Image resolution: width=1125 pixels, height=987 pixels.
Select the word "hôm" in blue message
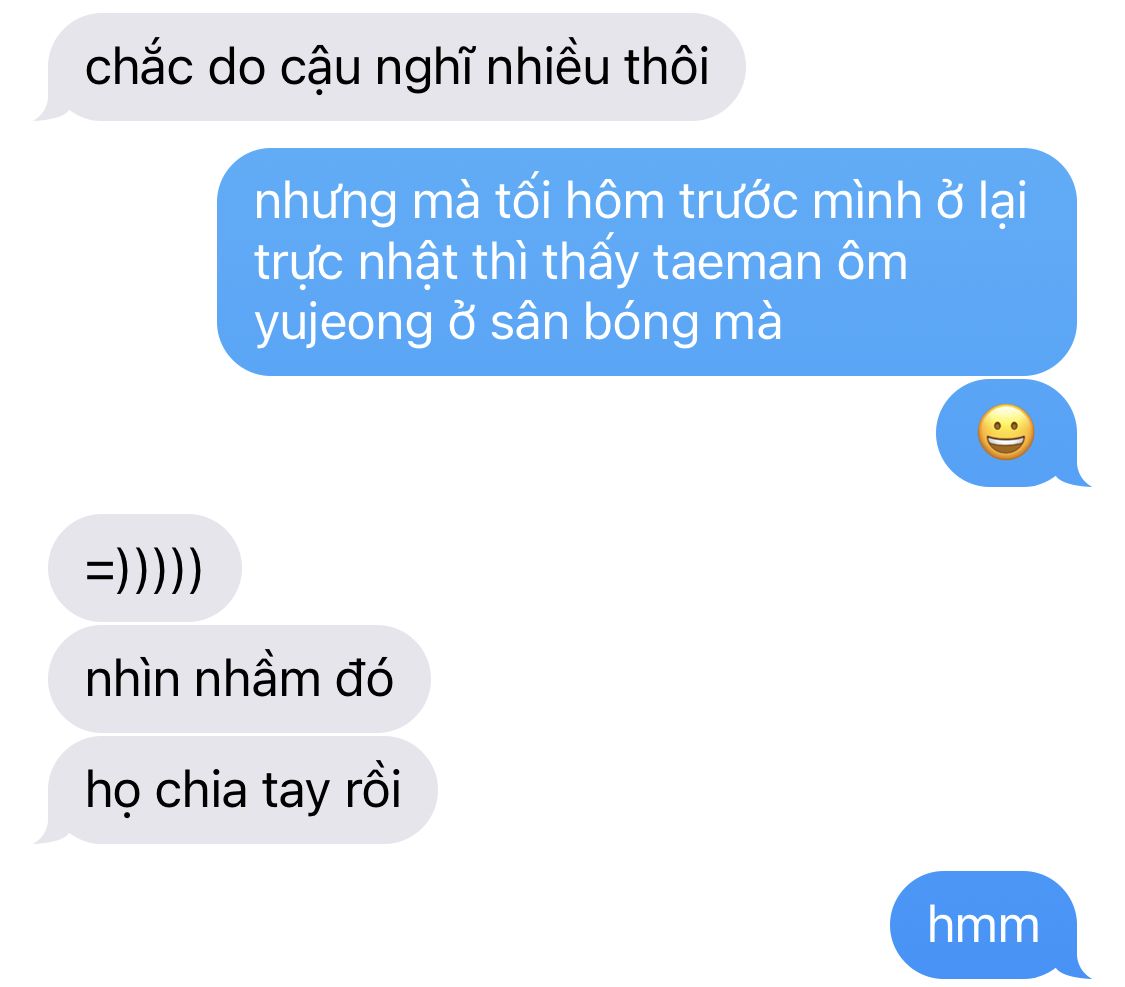pyautogui.click(x=616, y=201)
